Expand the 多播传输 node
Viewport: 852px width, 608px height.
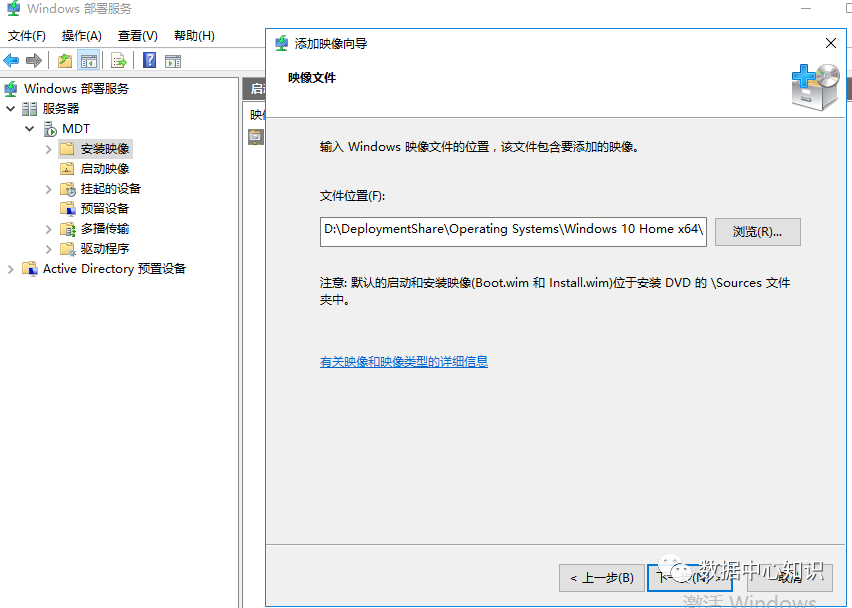point(49,229)
